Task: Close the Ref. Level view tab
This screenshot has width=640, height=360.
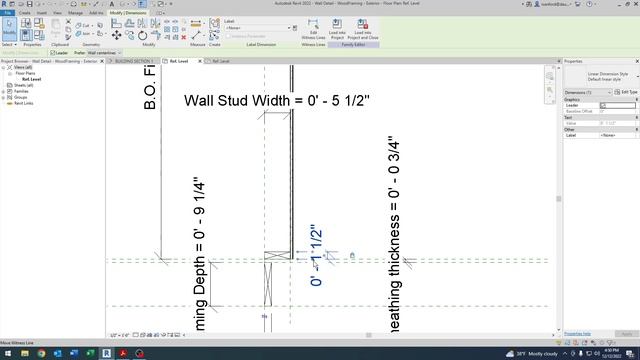Action: click(200, 61)
